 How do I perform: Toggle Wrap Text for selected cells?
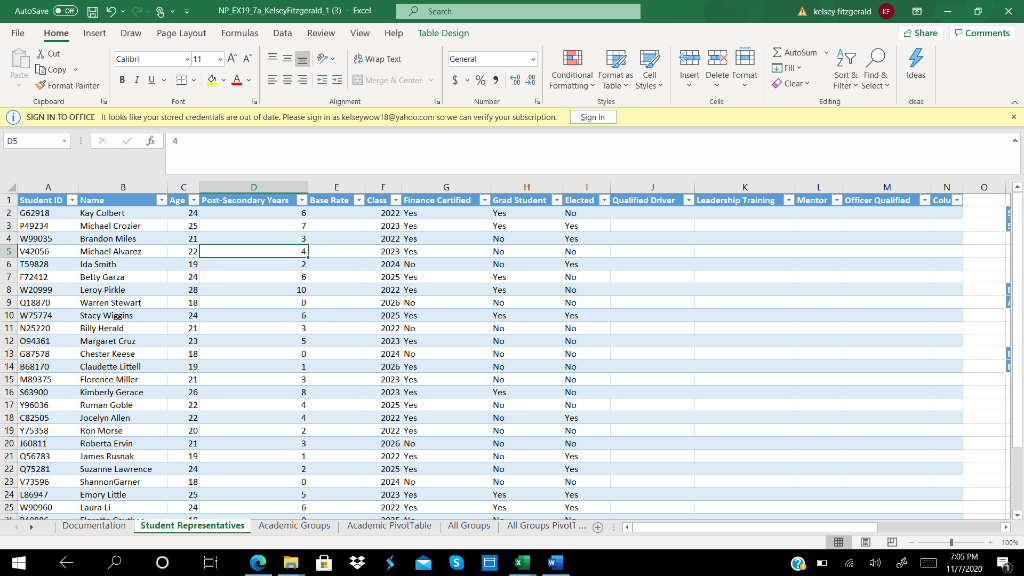click(376, 59)
